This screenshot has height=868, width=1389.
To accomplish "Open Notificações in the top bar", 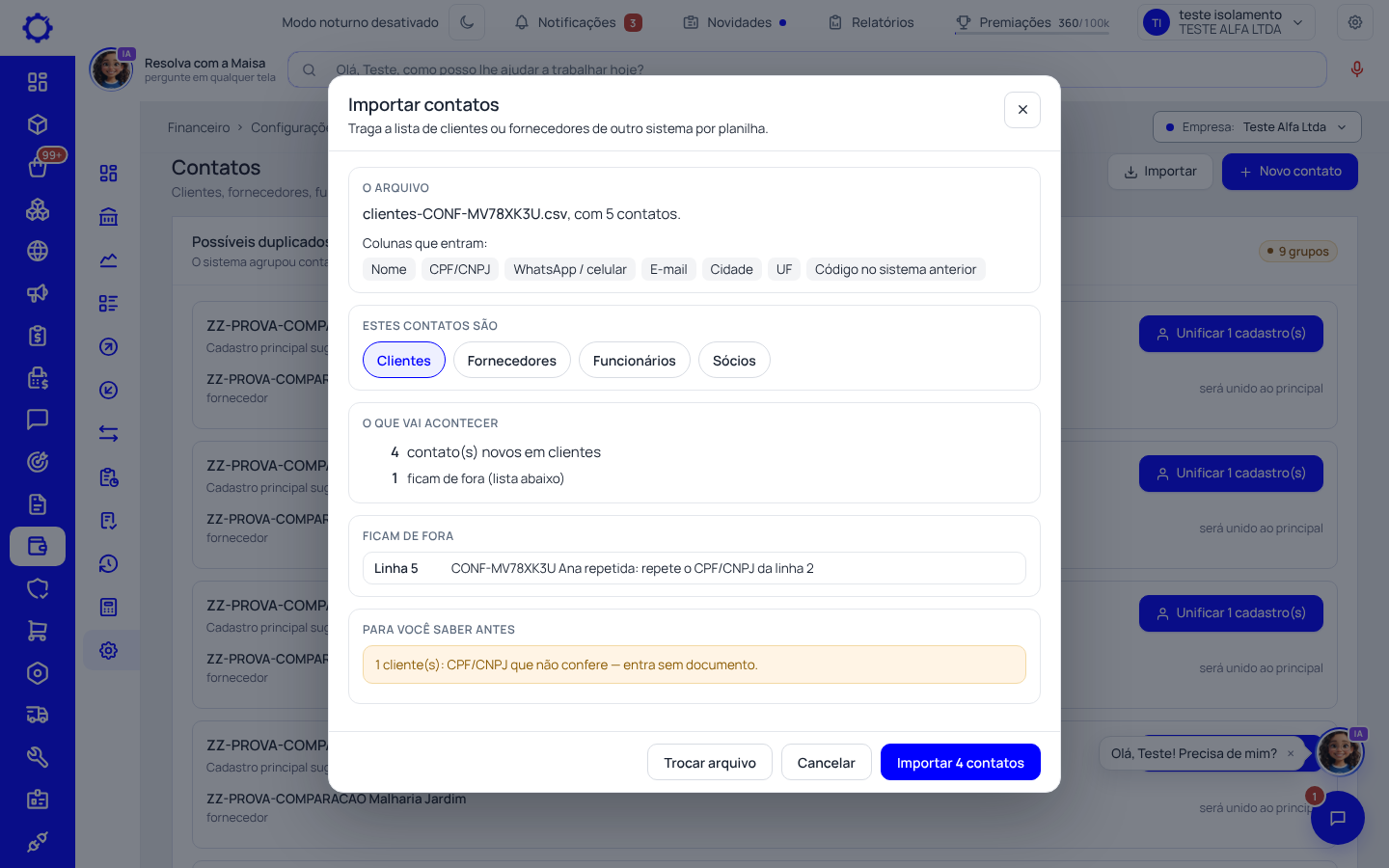I will click(578, 22).
